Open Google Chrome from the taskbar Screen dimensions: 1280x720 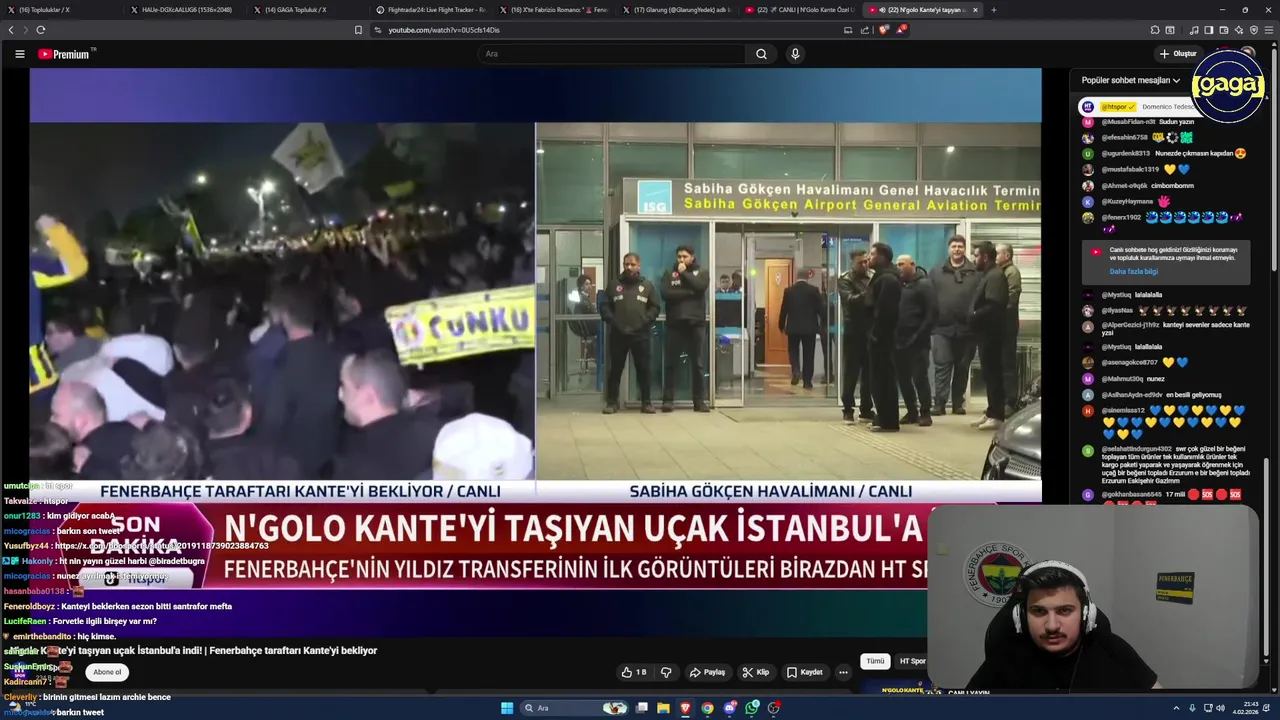click(x=707, y=708)
